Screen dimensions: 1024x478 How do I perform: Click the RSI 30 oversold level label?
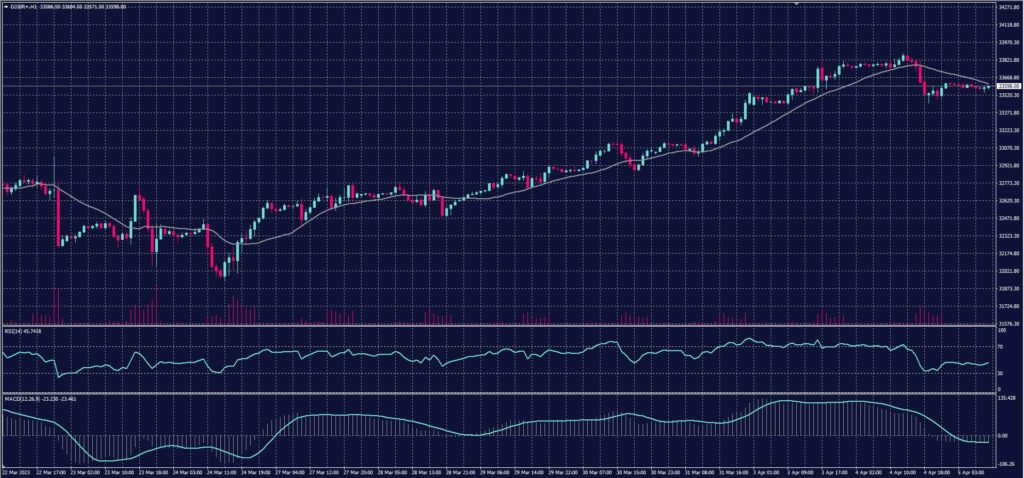click(x=1000, y=373)
